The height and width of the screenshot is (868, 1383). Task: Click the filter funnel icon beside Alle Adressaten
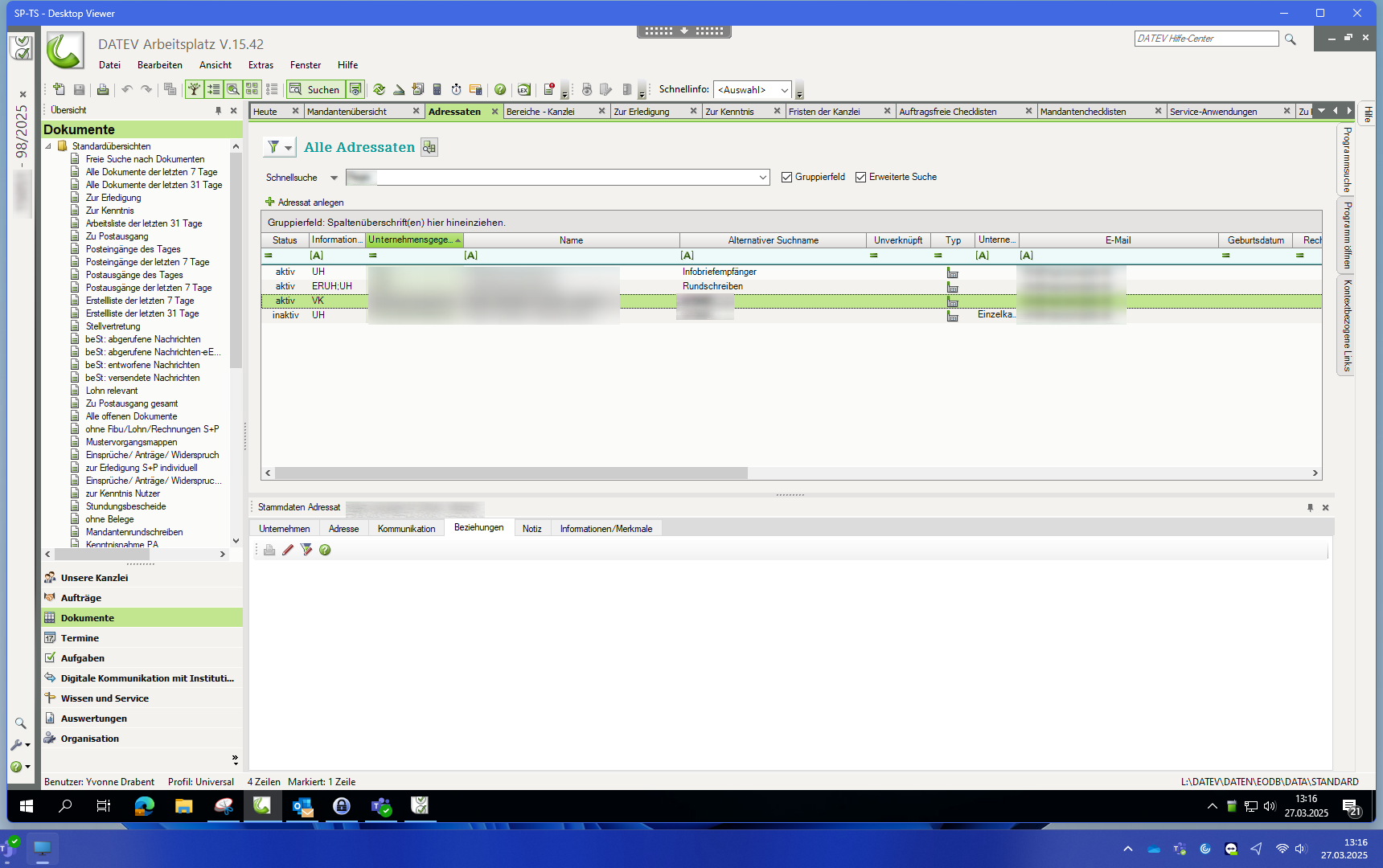274,147
